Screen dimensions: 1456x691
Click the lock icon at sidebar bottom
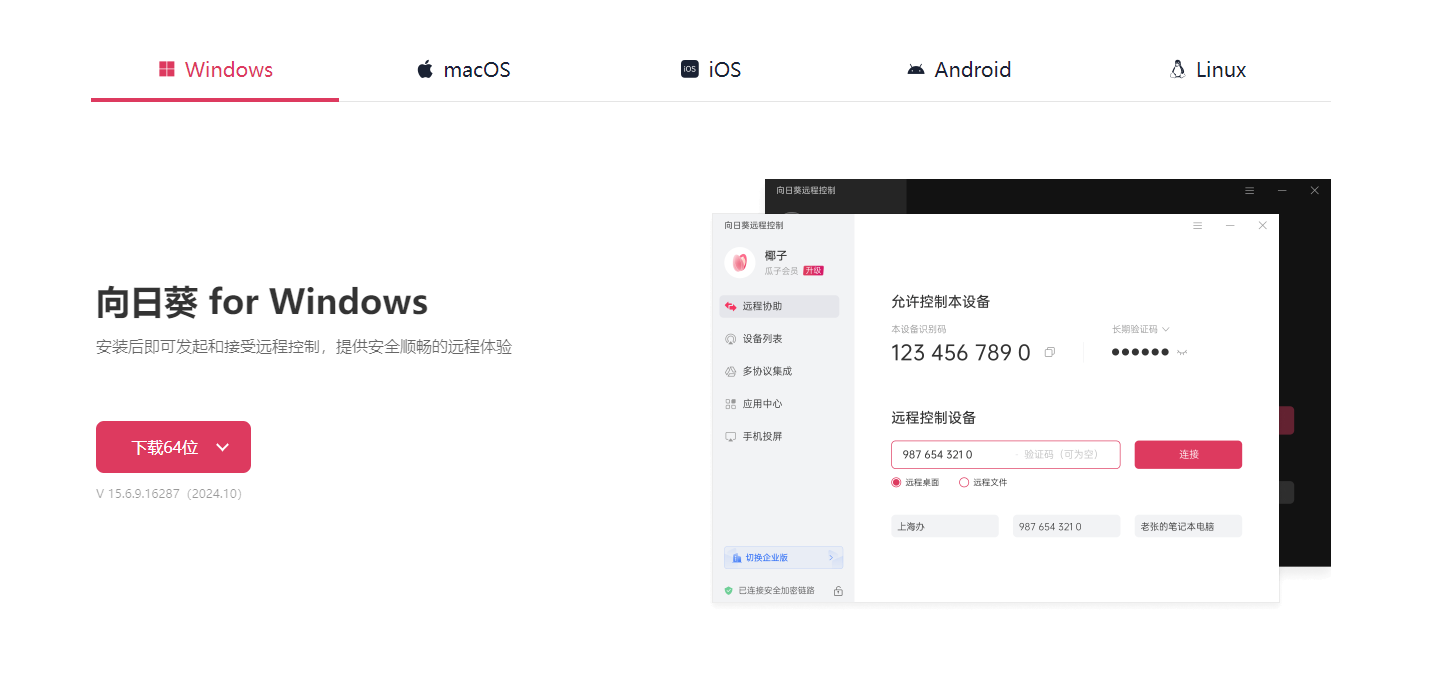click(x=838, y=591)
